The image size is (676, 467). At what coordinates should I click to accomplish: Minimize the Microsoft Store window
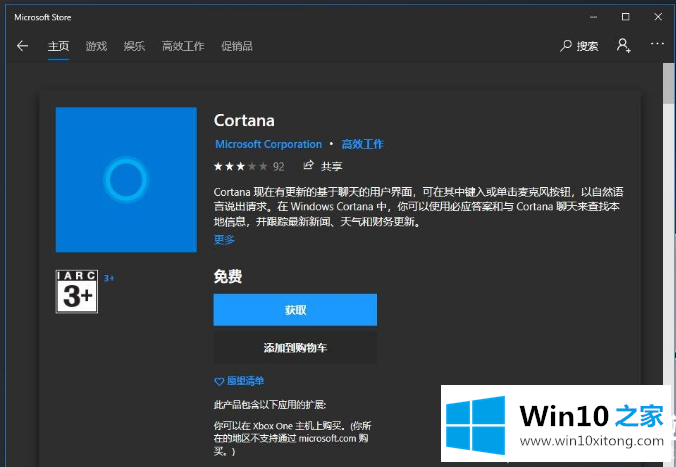click(x=594, y=17)
